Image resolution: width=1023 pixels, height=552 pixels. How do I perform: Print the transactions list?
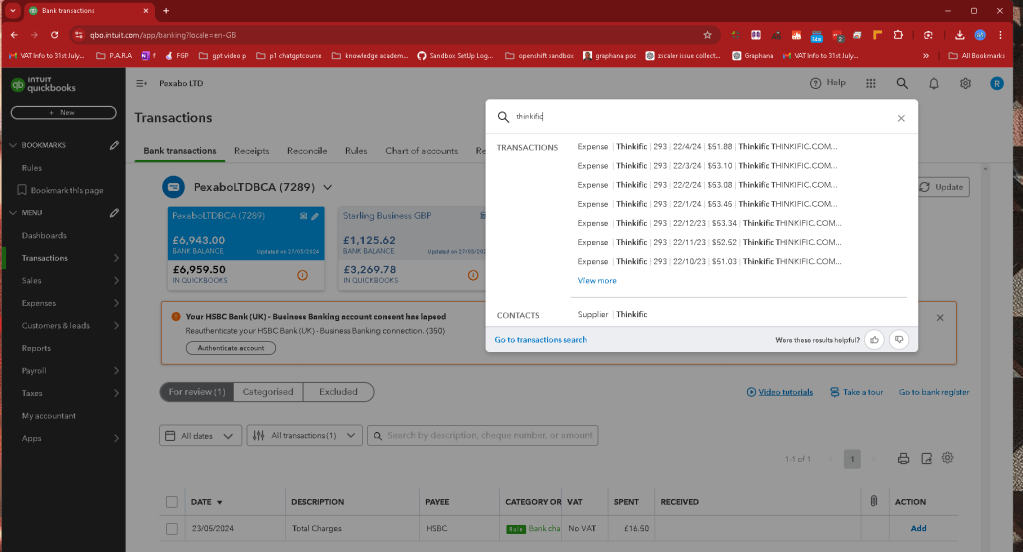click(903, 459)
